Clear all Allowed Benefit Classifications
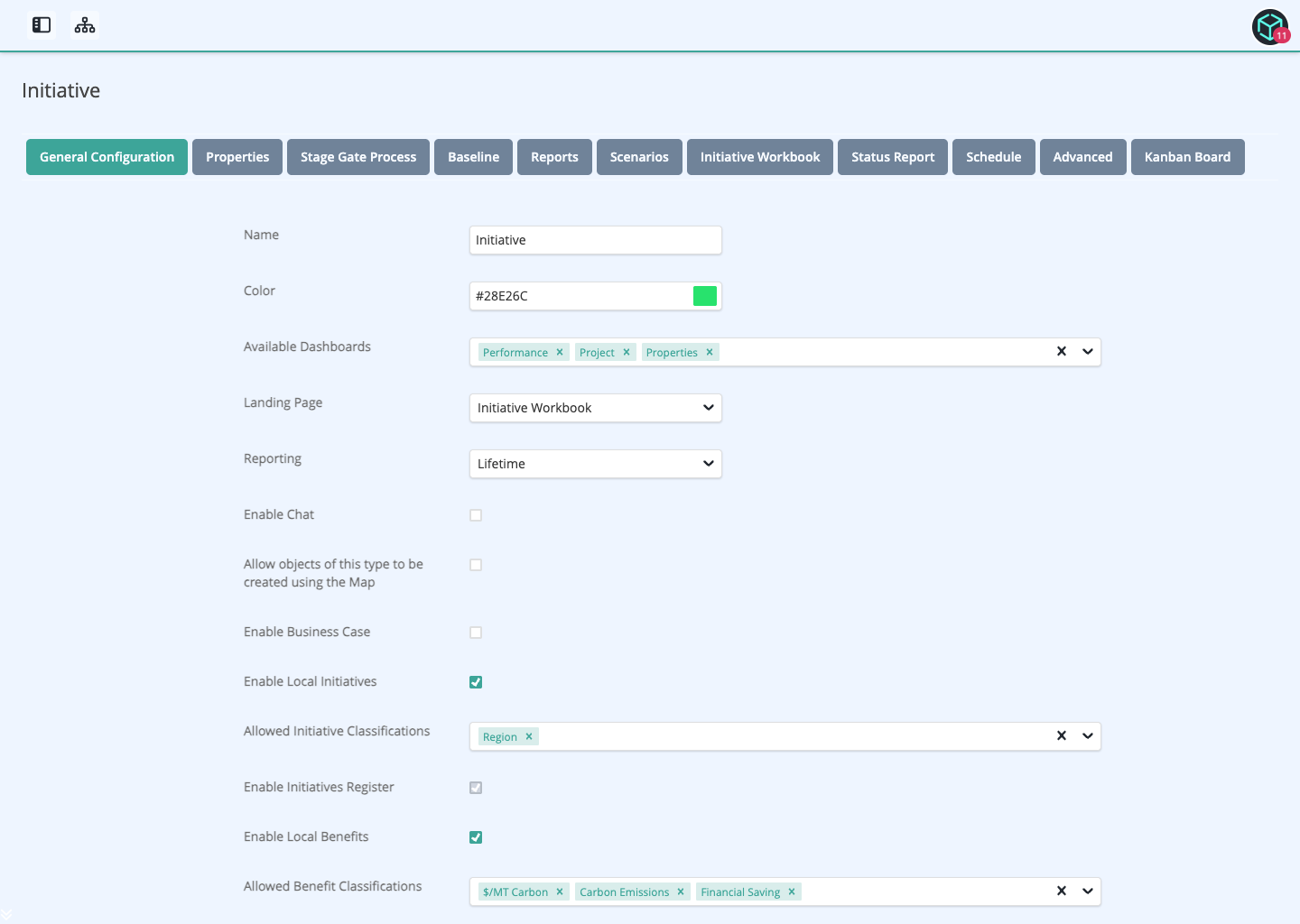1300x924 pixels. point(1062,891)
